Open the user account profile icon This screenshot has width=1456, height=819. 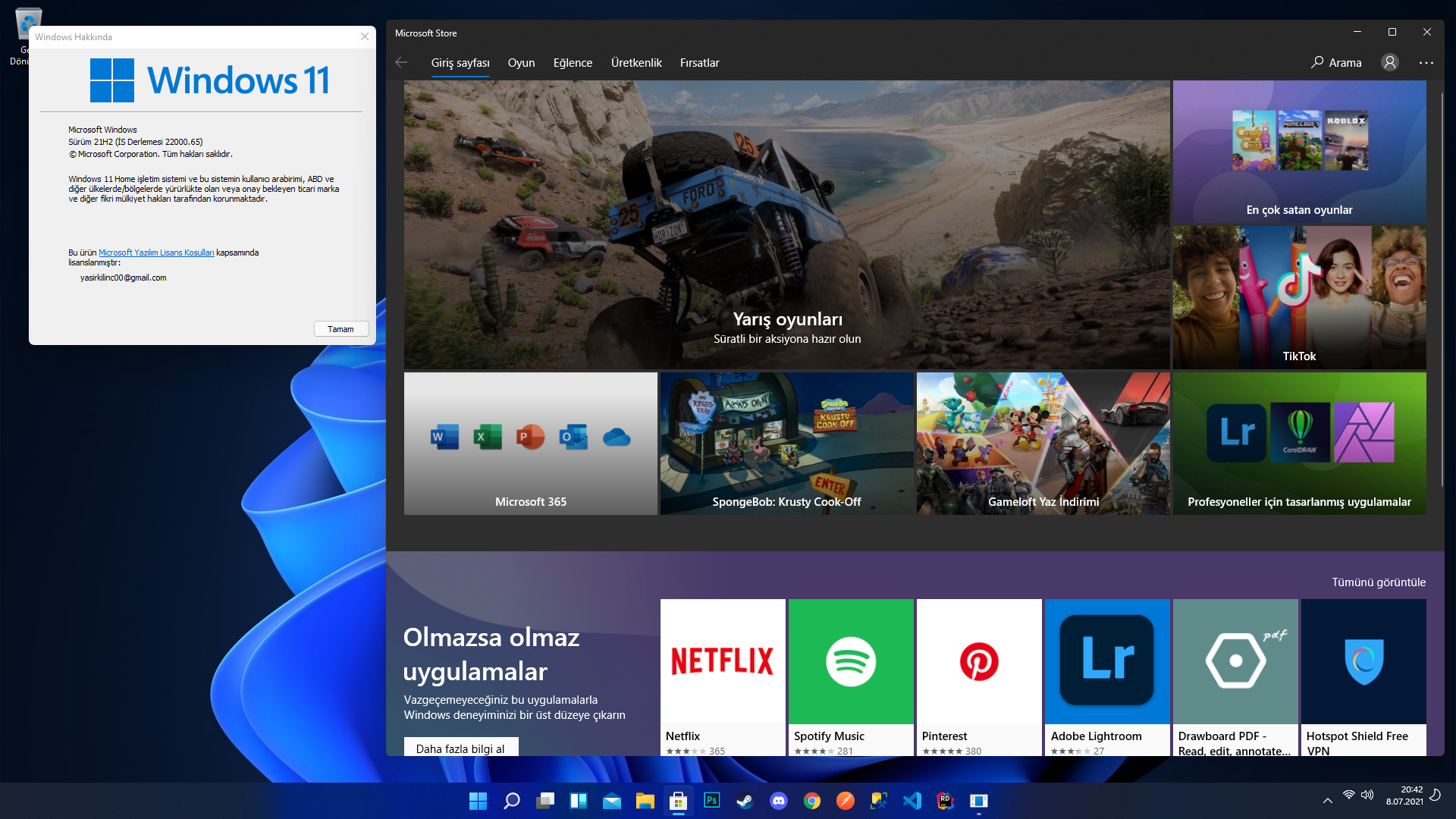point(1389,63)
